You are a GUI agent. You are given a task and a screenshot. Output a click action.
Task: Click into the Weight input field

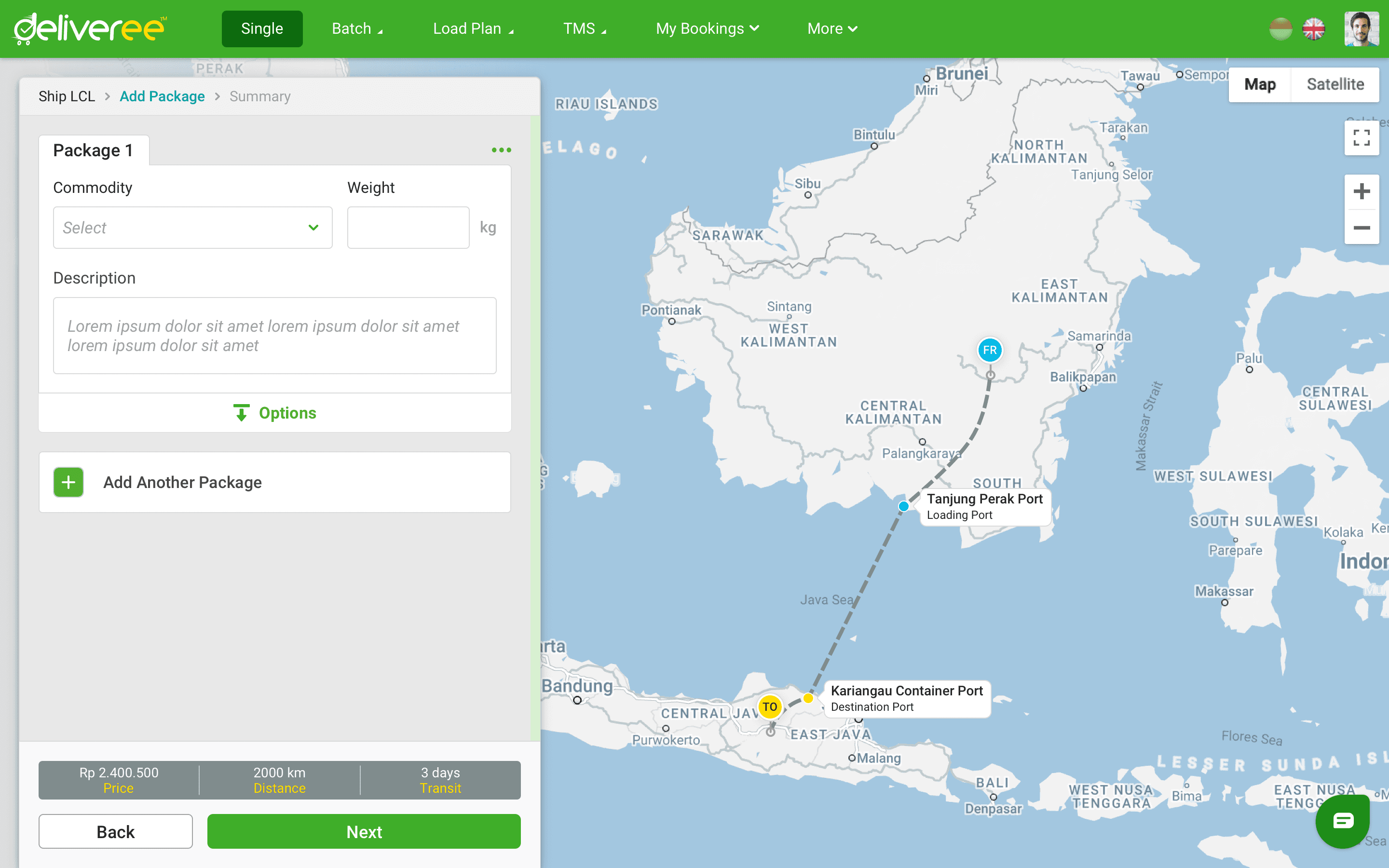tap(408, 228)
